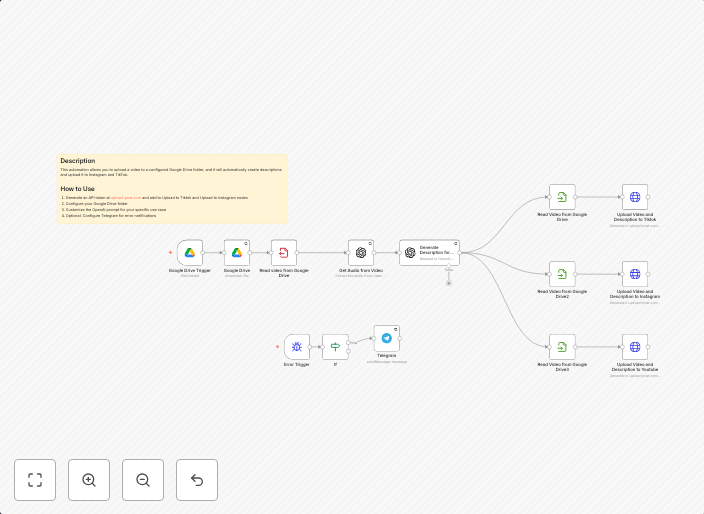Screen dimensions: 704x514
Task: Select the Google Drive download file node
Action: click(x=237, y=253)
